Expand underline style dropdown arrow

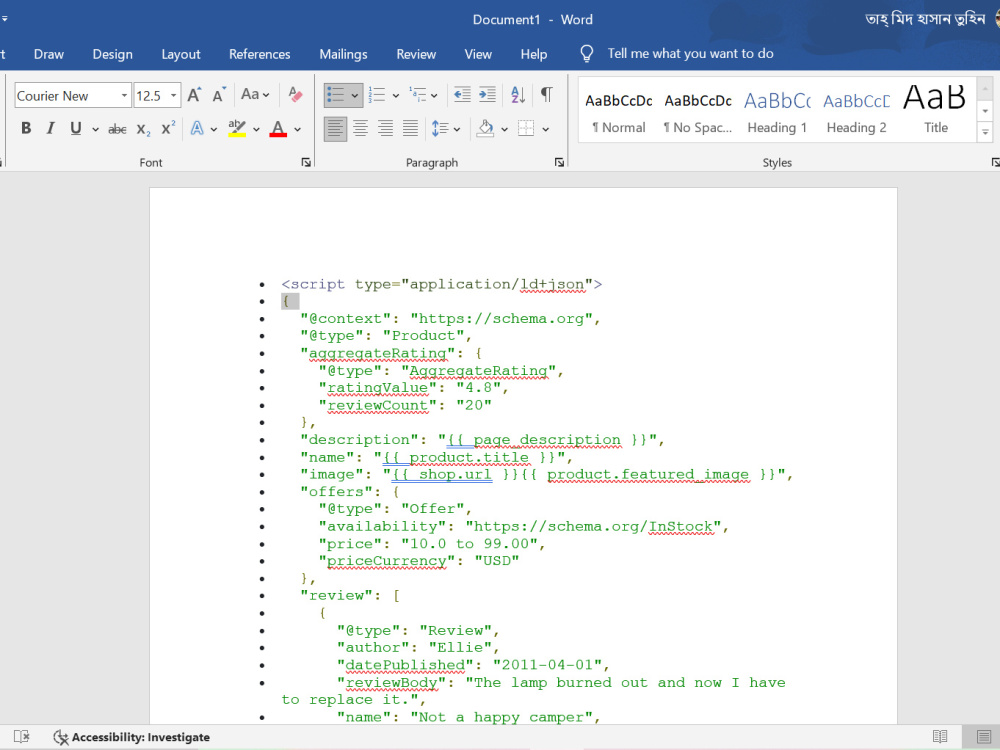[x=95, y=129]
